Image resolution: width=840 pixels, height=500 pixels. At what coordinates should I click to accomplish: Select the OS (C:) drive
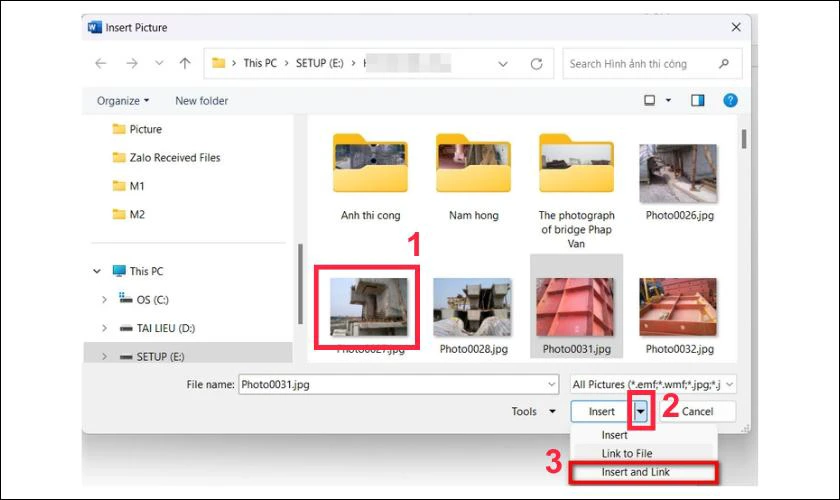144,300
